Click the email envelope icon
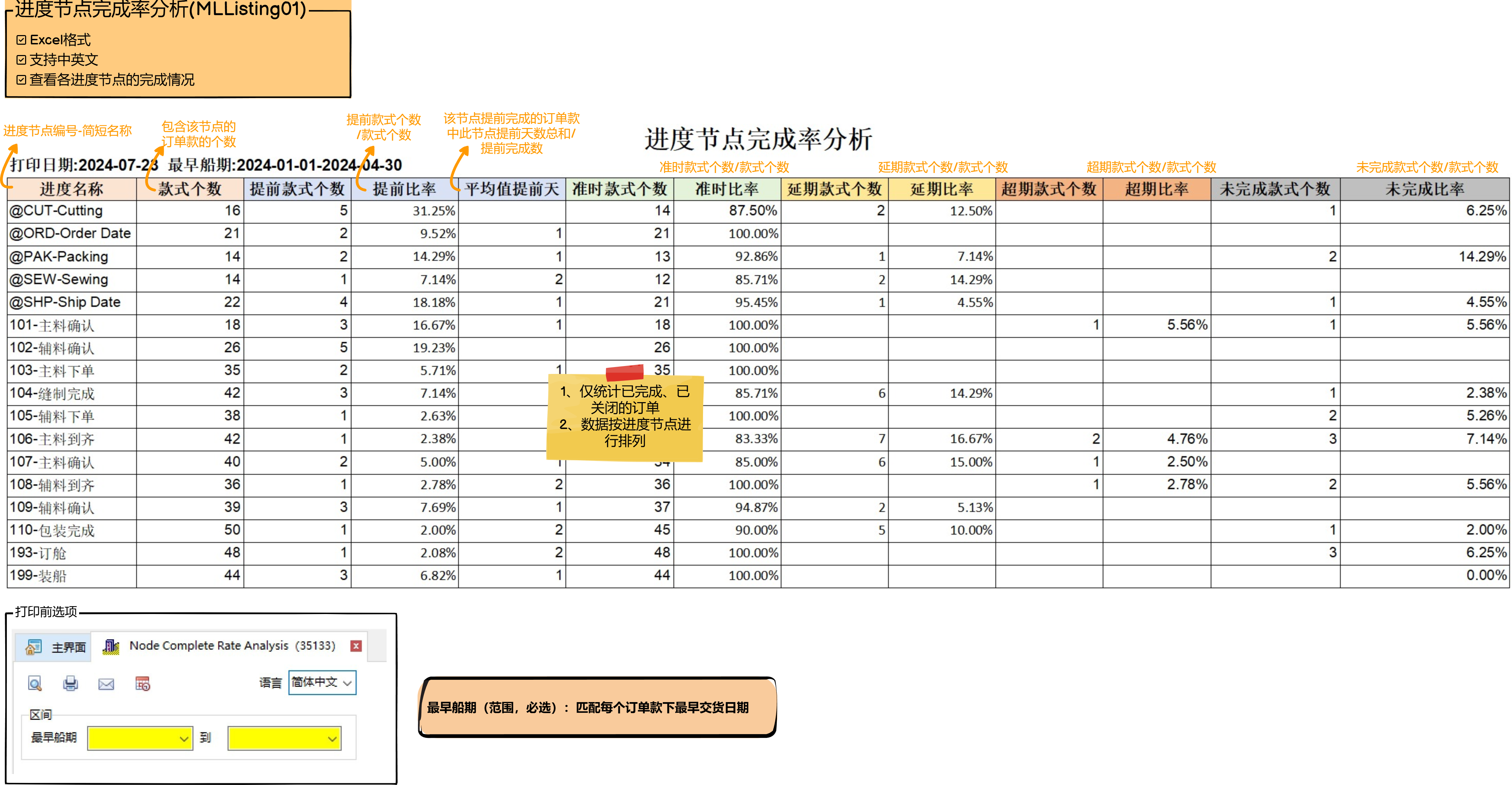This screenshot has width=1512, height=785. click(x=106, y=684)
